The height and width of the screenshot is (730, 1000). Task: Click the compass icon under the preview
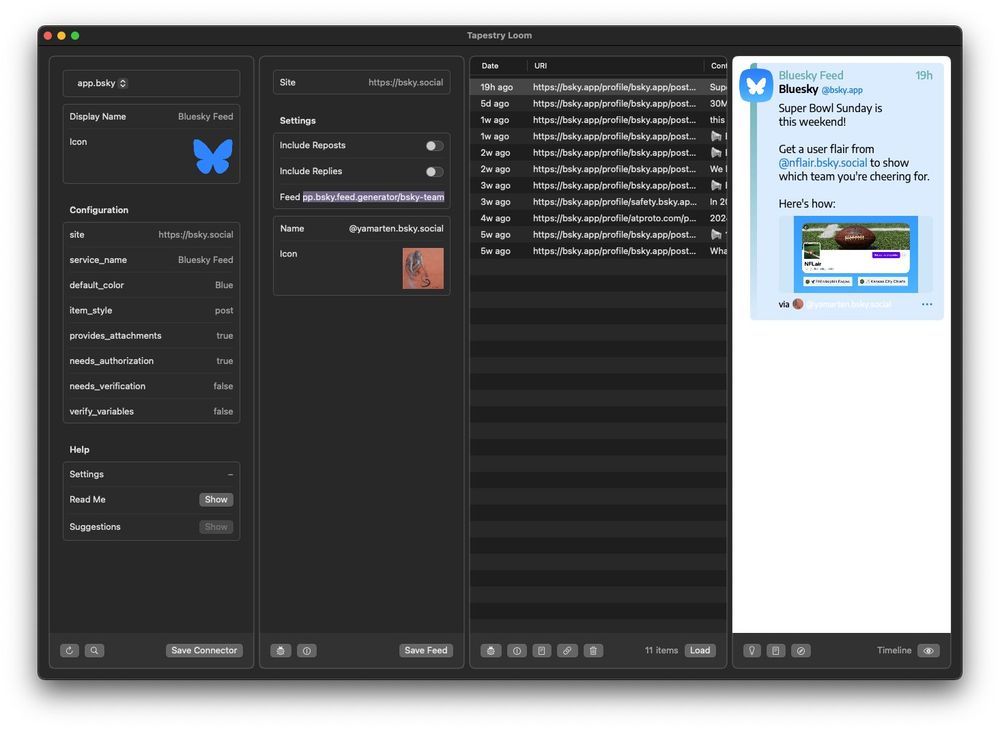(x=800, y=650)
